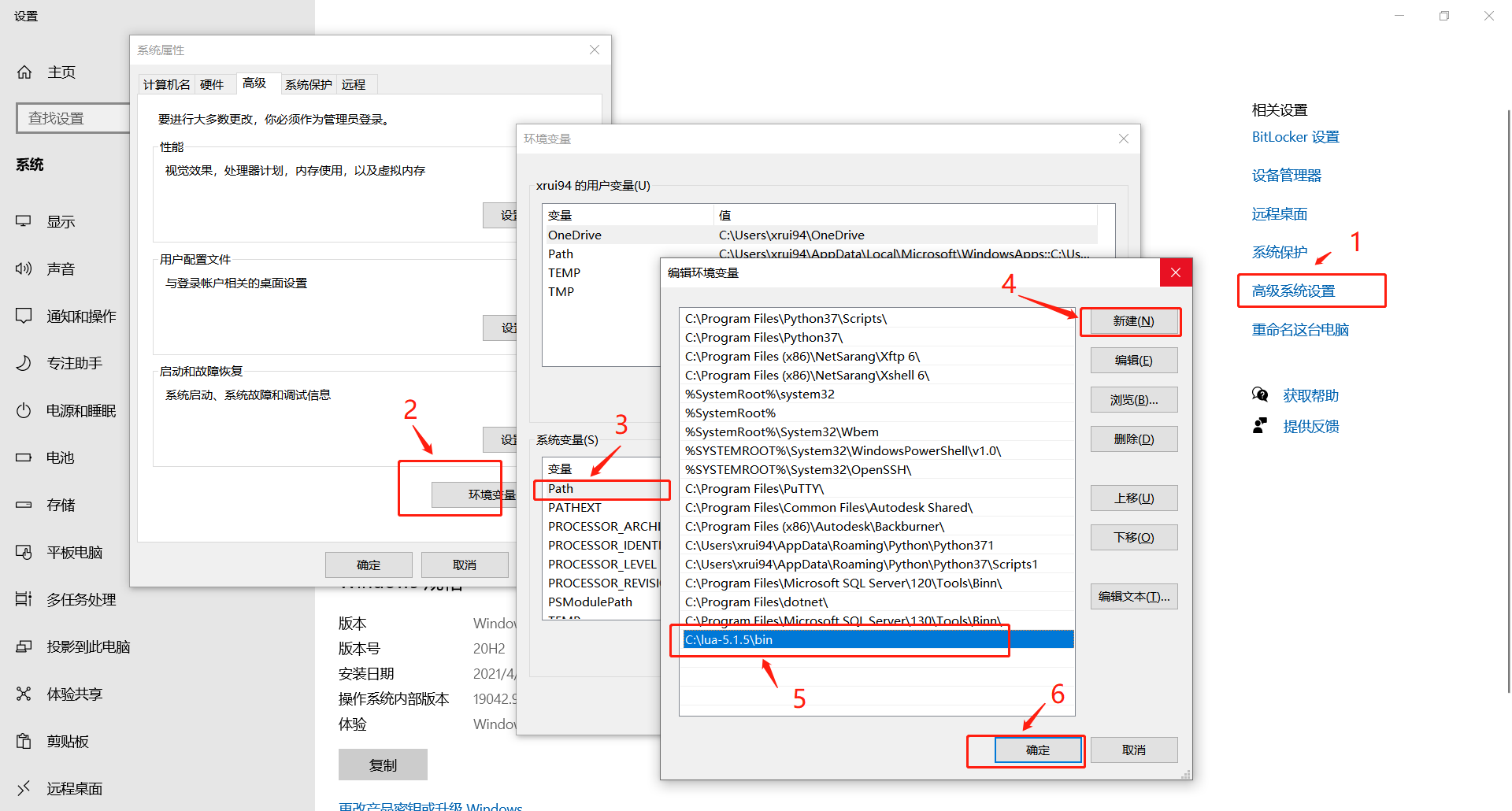The image size is (1512, 811).
Task: Open 存储 settings in sidebar
Action: [x=61, y=504]
